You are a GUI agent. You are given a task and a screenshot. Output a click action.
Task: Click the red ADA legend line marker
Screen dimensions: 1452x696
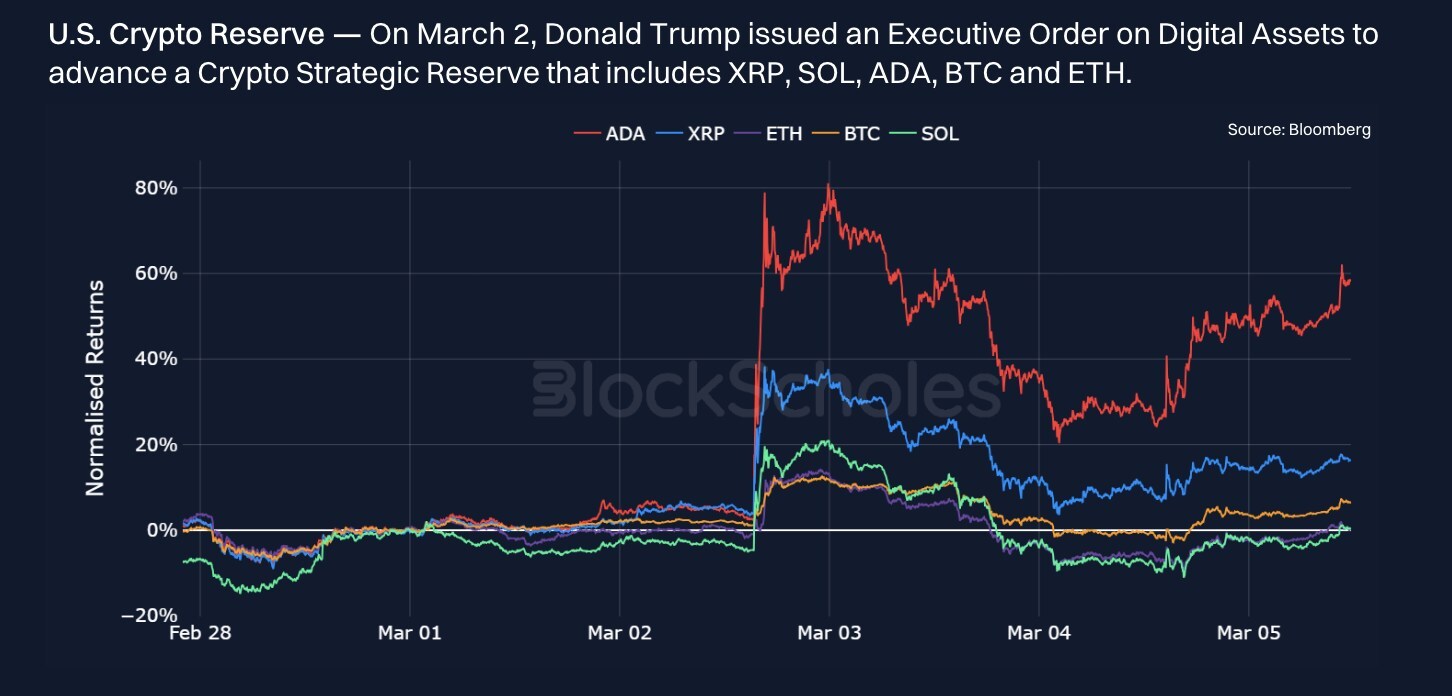point(586,134)
